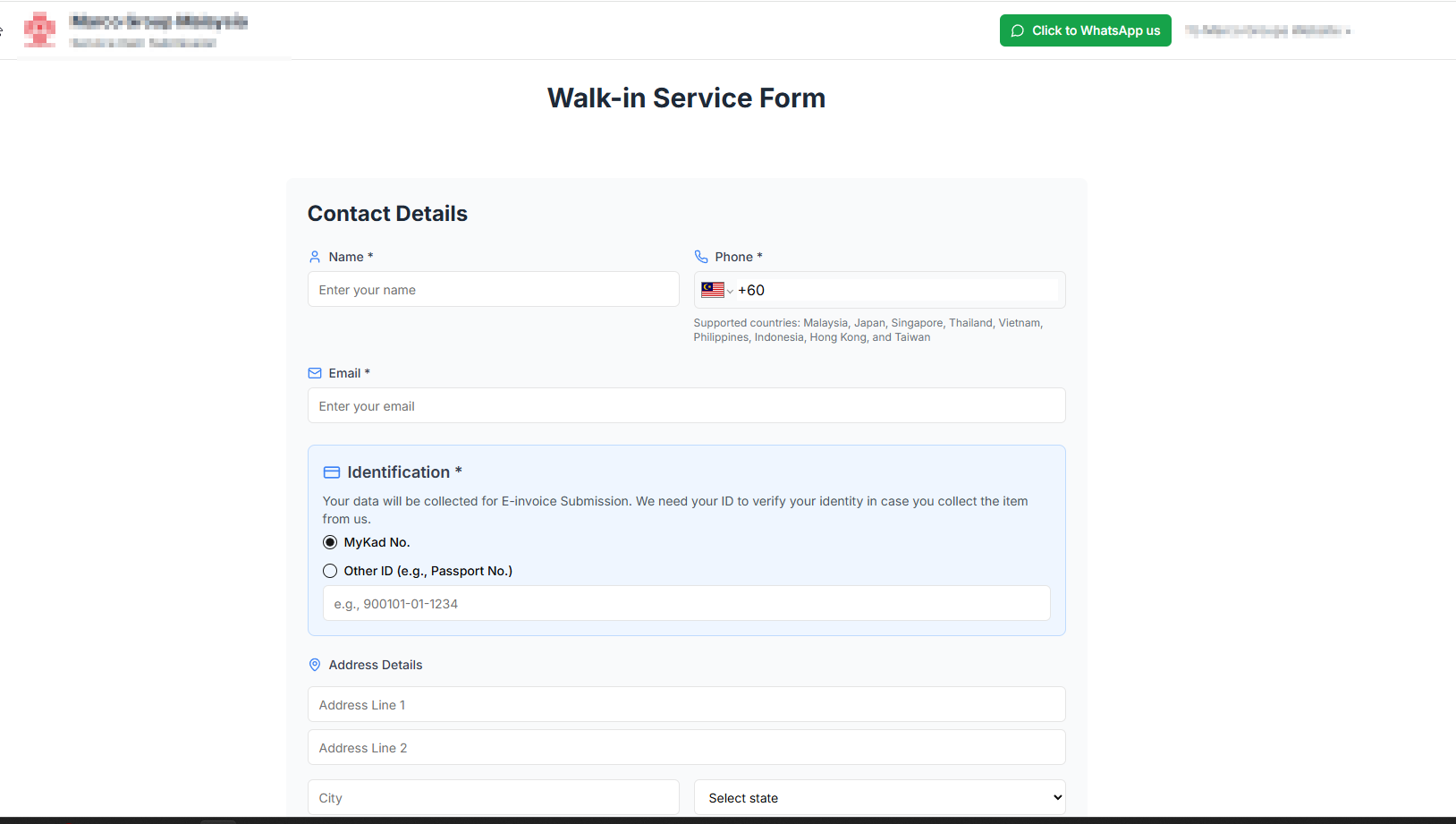Click the City input field
1456x824 pixels.
coord(494,797)
